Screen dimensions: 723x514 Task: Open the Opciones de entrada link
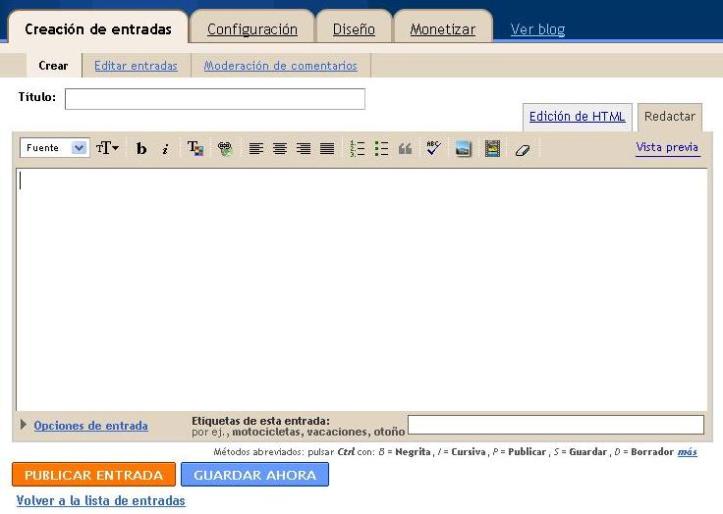(x=91, y=425)
